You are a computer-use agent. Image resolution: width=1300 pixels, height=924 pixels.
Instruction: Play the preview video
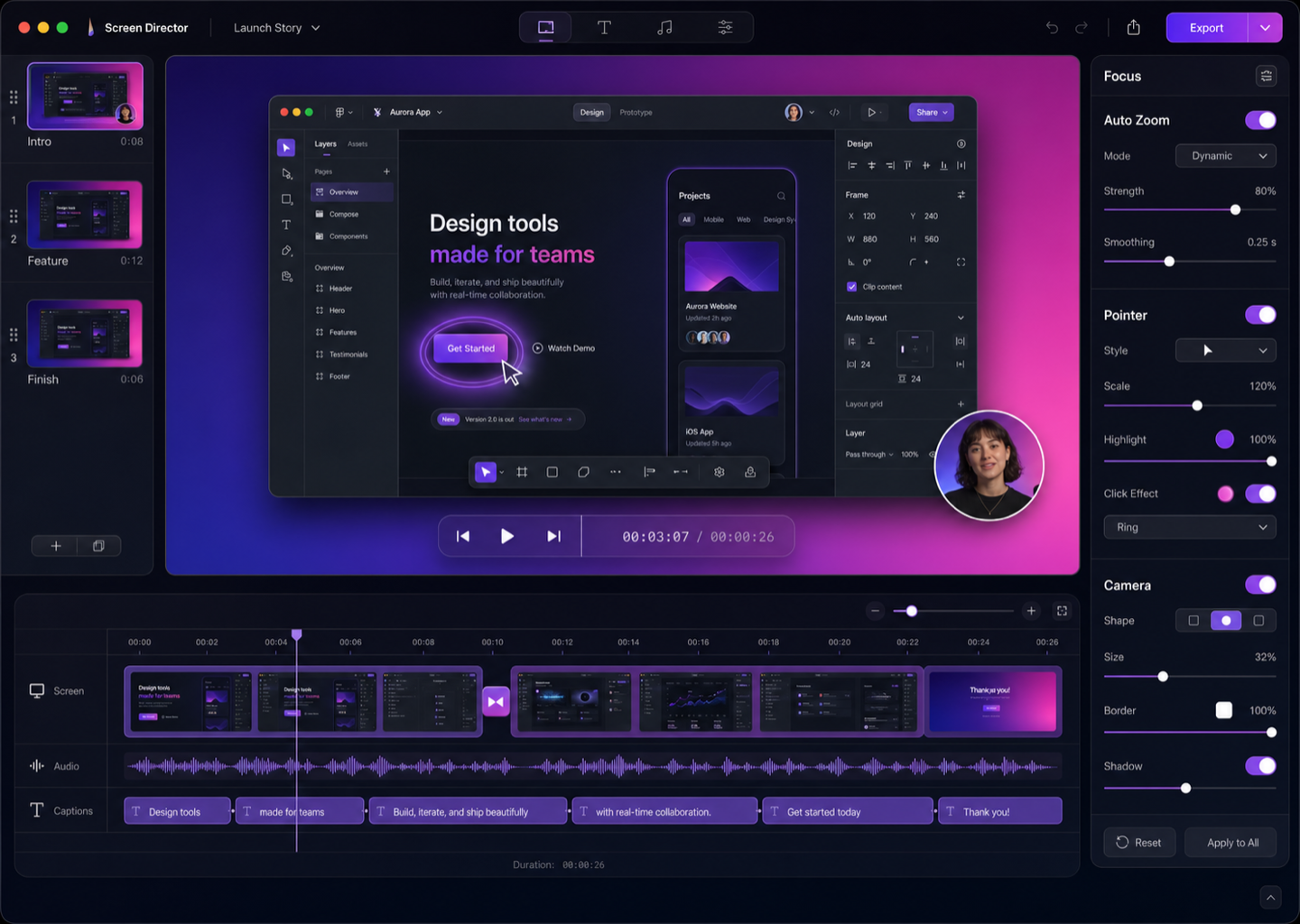[x=507, y=536]
